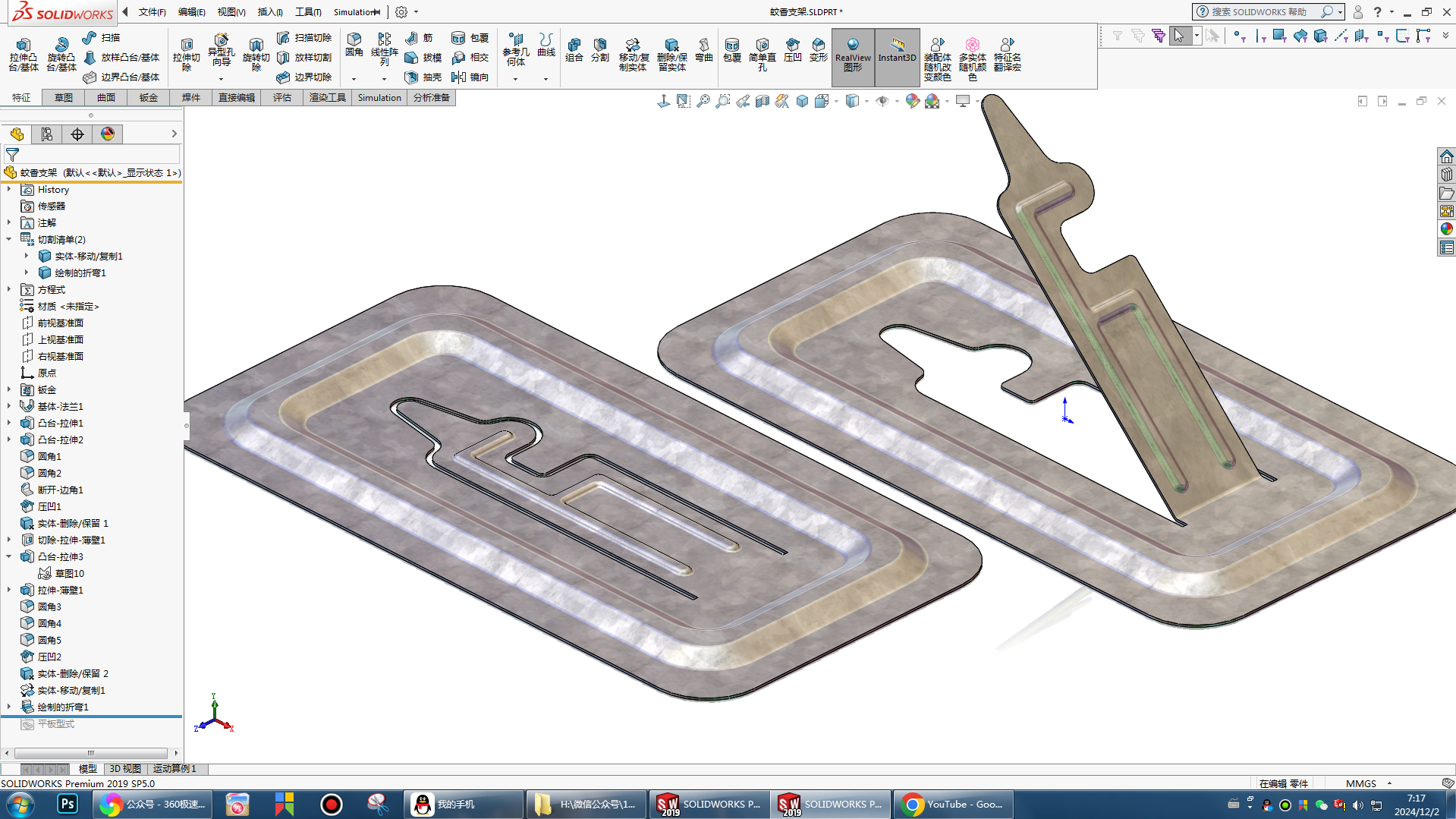This screenshot has width=1456, height=819.
Task: Select the 删除/保留实体 delete keep body tool
Action: click(x=672, y=55)
